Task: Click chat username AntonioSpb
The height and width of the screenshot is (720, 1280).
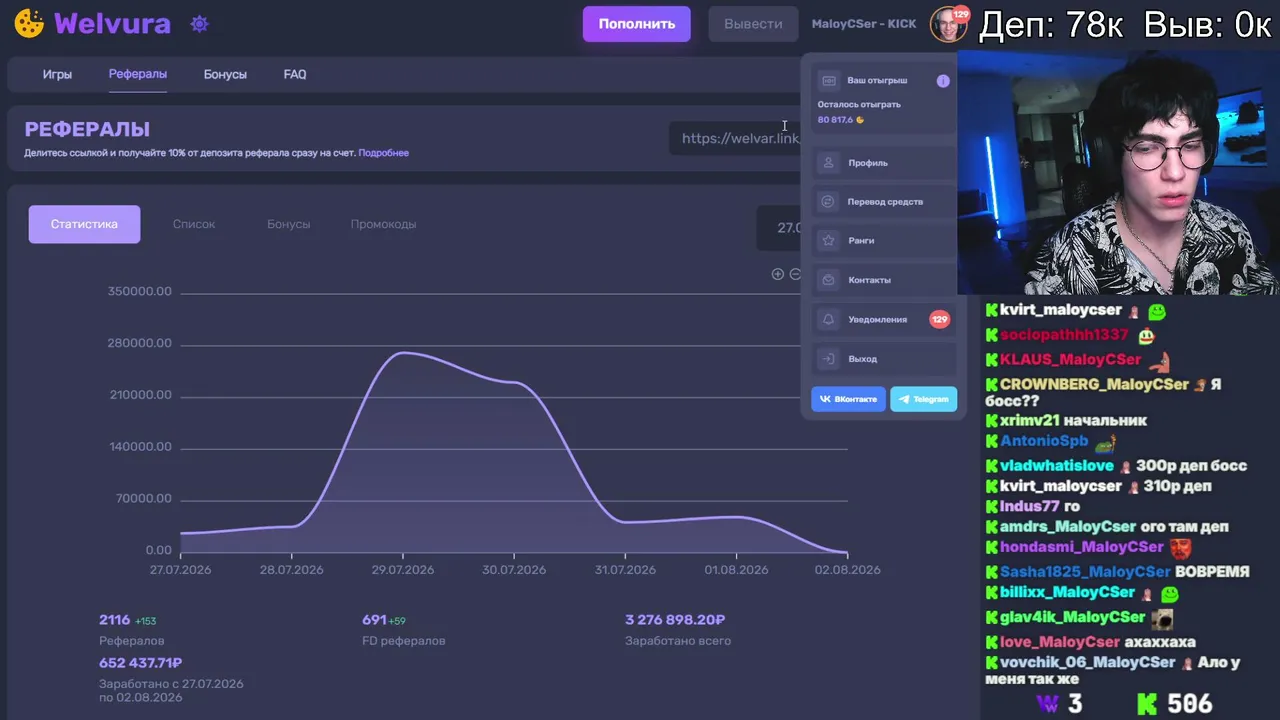Action: (1044, 441)
